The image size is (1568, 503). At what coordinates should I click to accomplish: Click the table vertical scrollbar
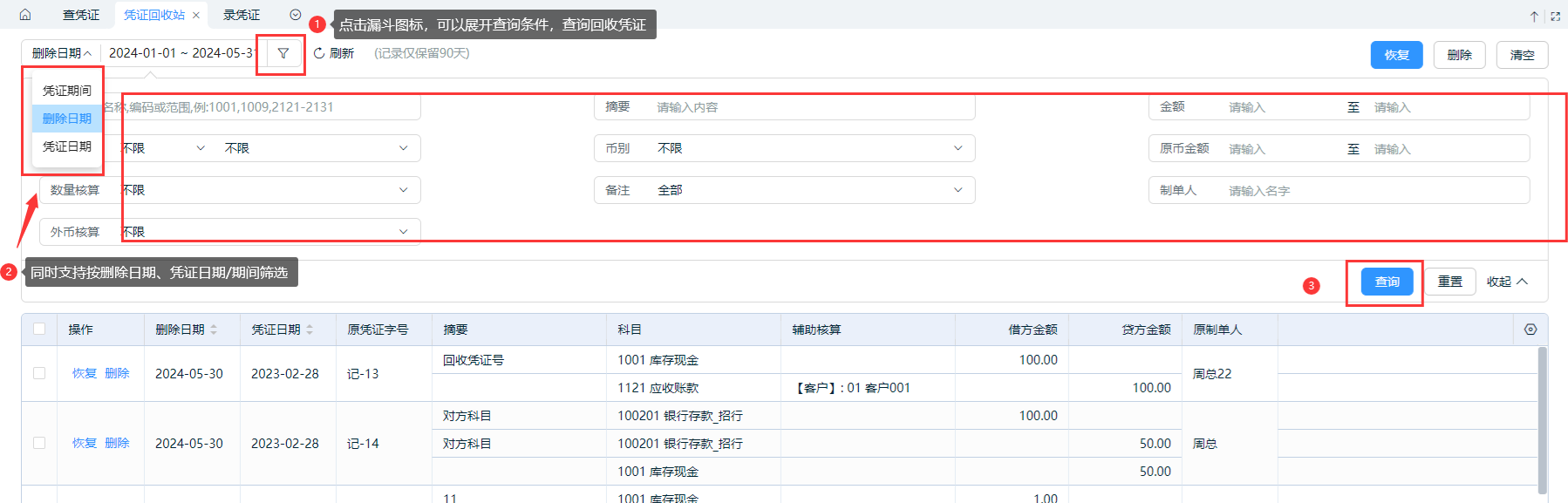(x=1542, y=420)
